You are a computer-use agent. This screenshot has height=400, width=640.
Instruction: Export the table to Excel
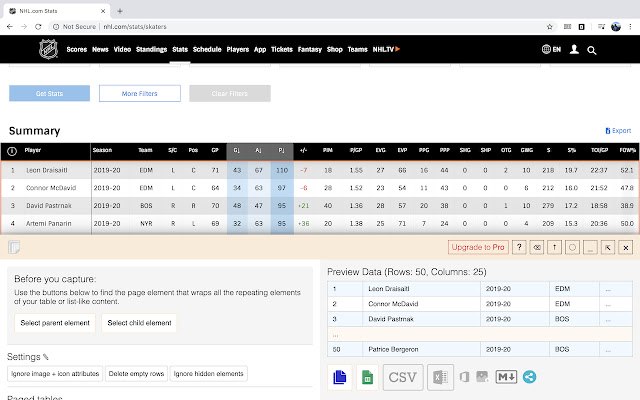coord(438,378)
